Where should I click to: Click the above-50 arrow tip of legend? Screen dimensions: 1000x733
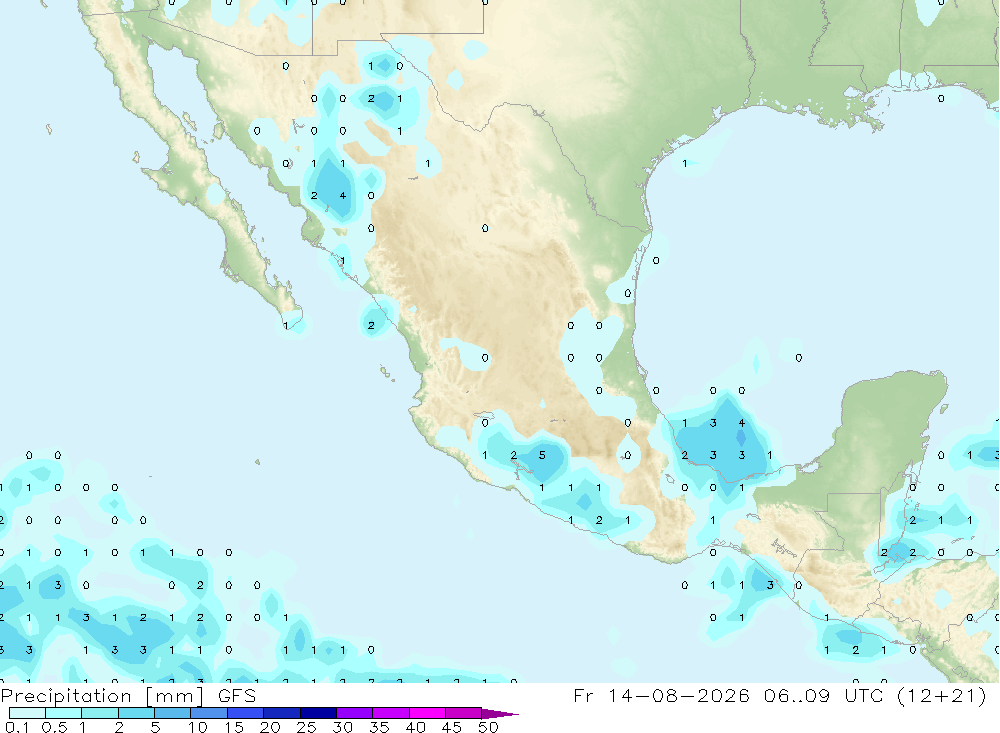(x=500, y=714)
